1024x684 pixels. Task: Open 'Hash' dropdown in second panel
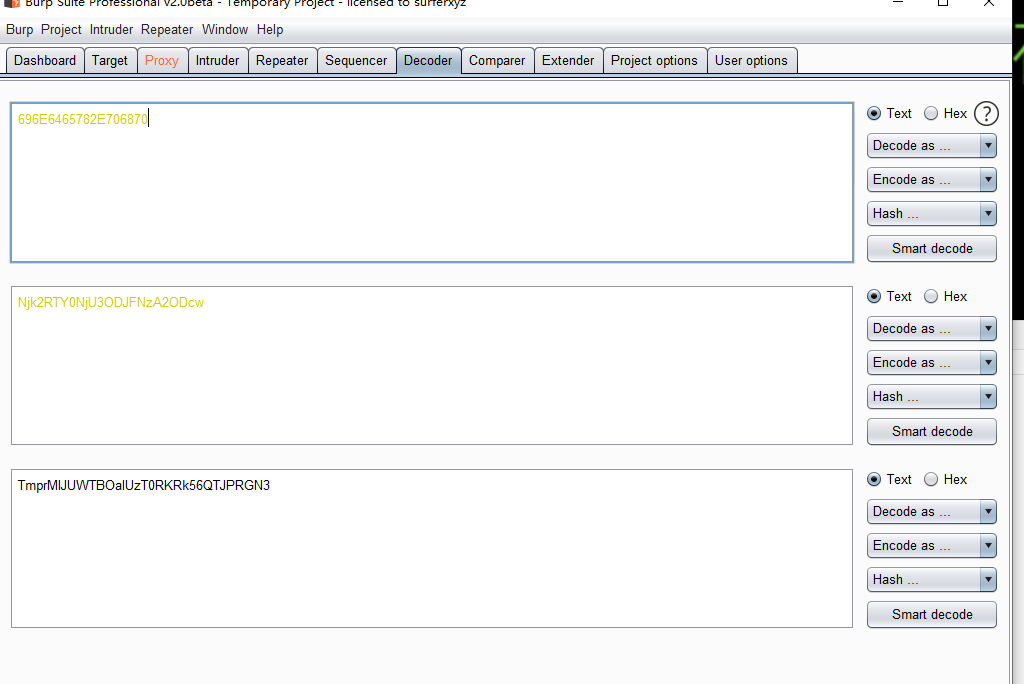931,397
